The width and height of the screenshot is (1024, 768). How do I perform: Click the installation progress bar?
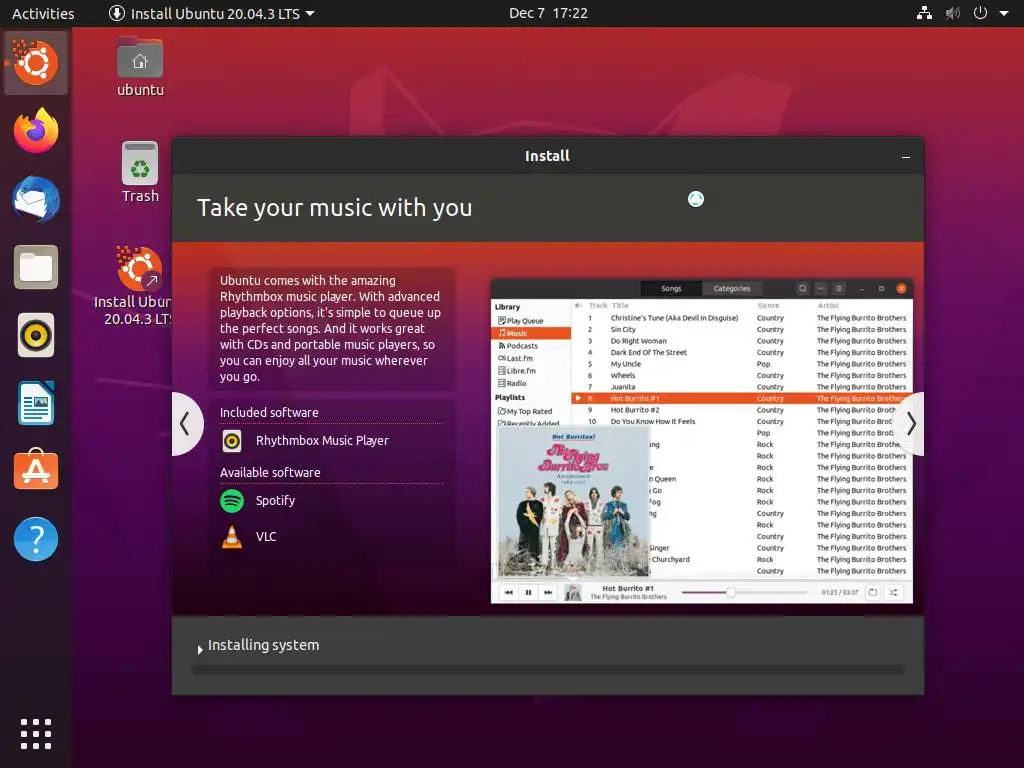pyautogui.click(x=548, y=669)
